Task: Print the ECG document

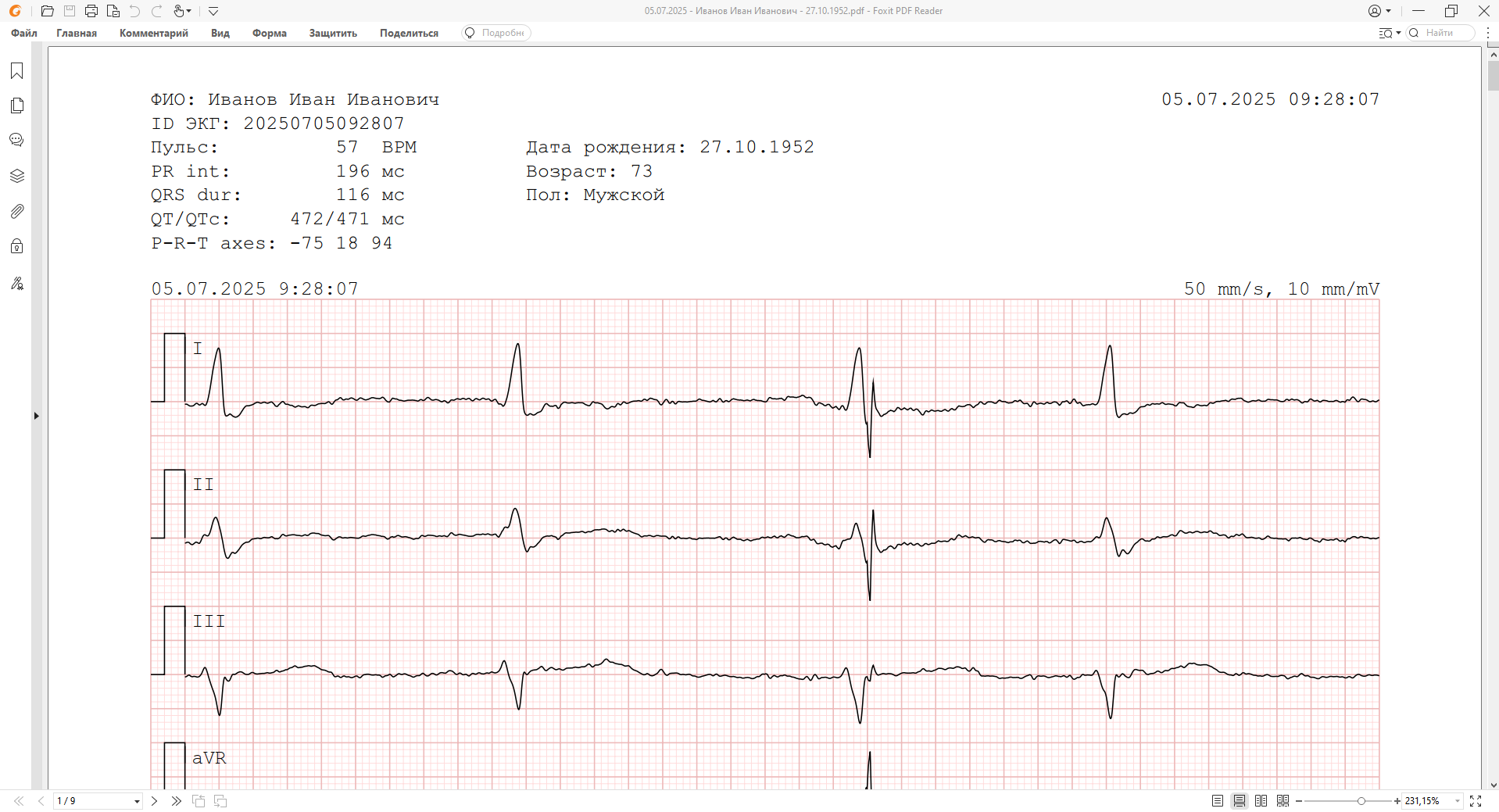Action: point(91,11)
